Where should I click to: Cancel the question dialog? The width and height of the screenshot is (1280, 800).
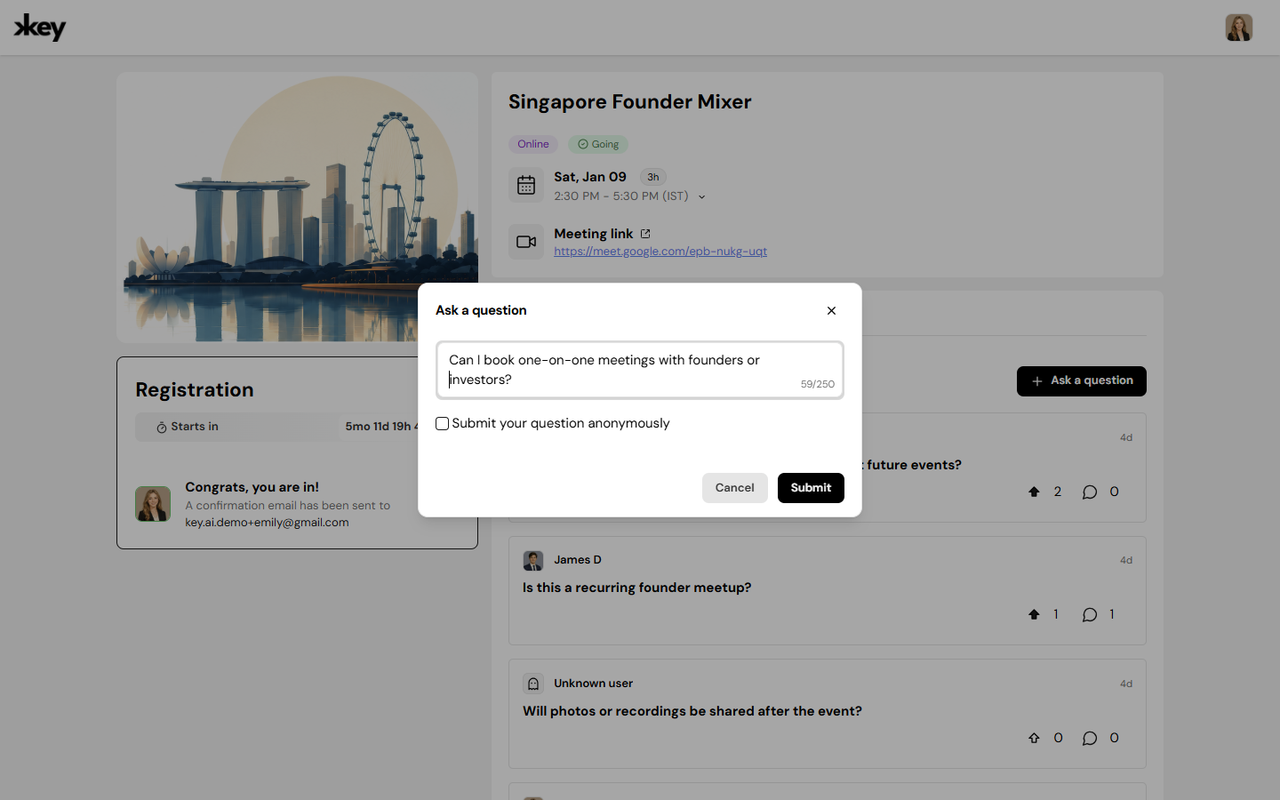coord(735,488)
